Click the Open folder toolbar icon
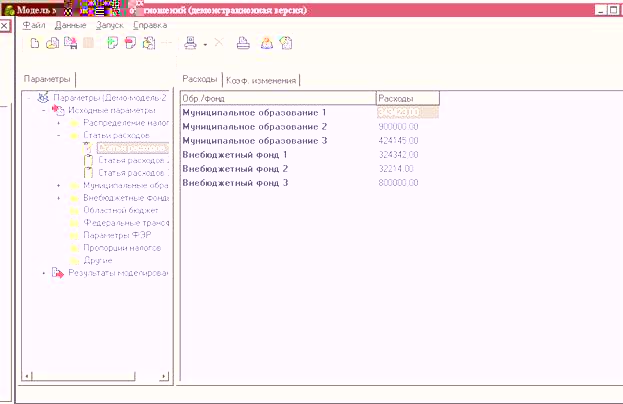This screenshot has height=404, width=623. [x=52, y=43]
